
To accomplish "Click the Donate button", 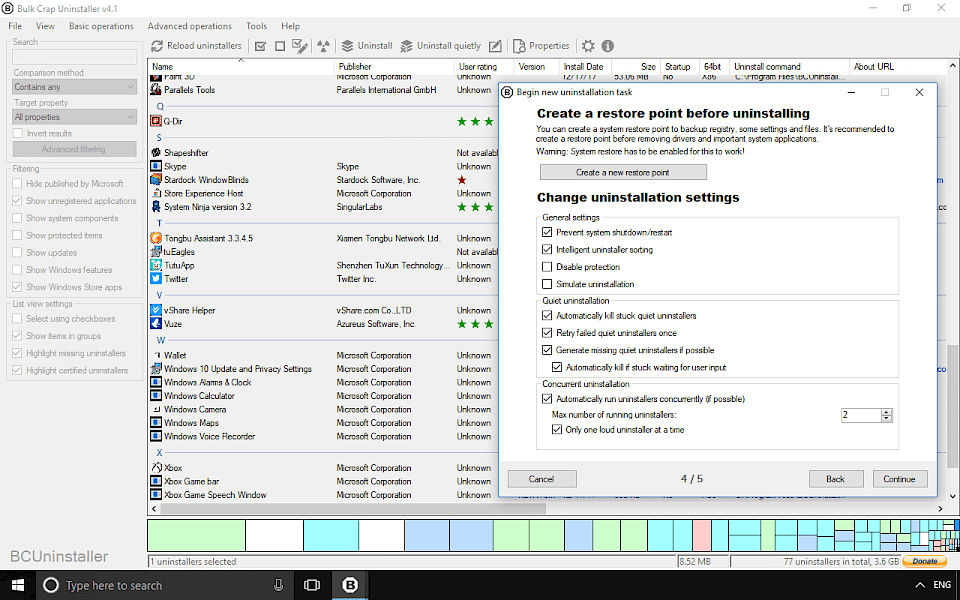I will pos(924,561).
